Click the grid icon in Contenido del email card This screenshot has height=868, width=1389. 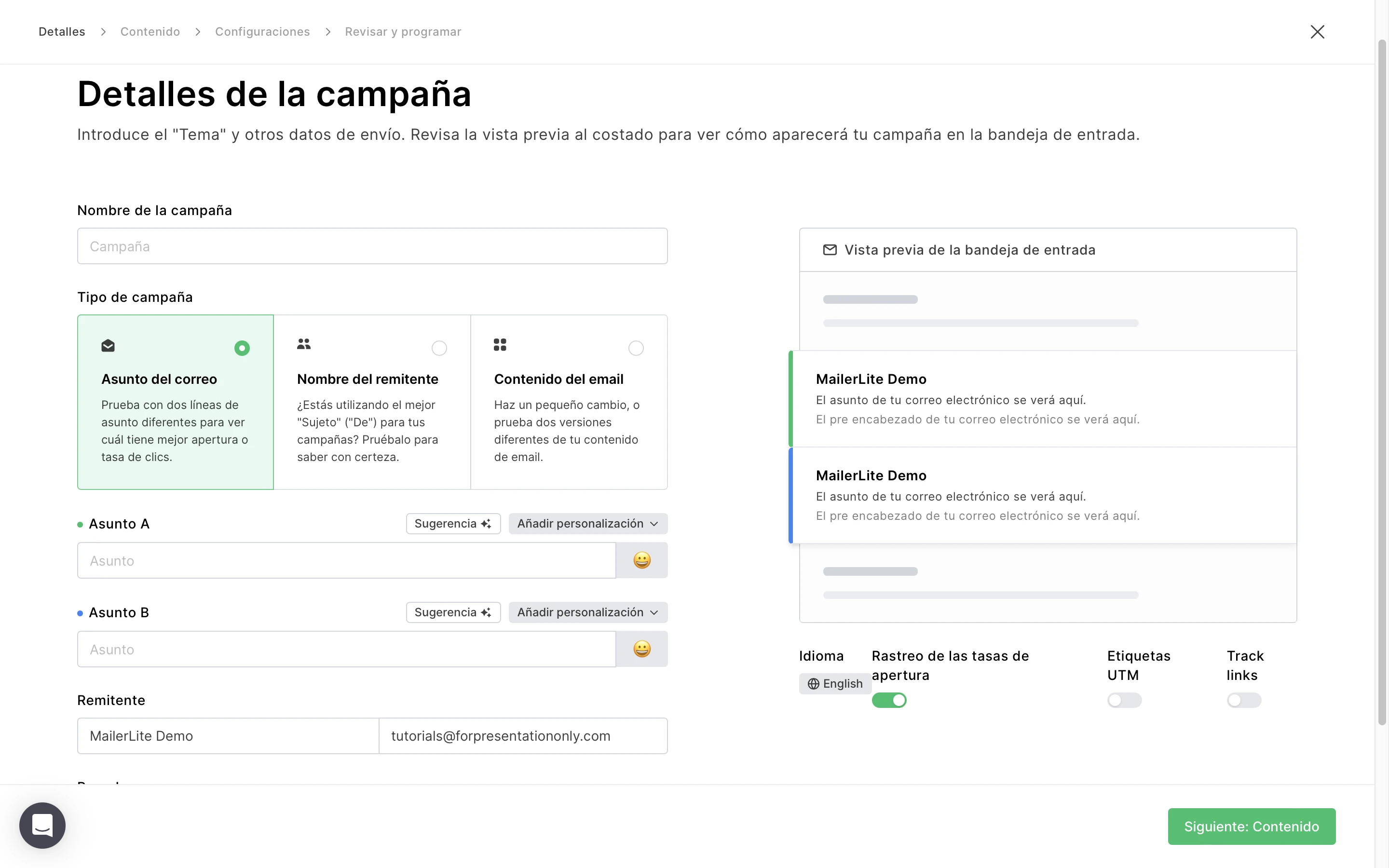pyautogui.click(x=500, y=344)
